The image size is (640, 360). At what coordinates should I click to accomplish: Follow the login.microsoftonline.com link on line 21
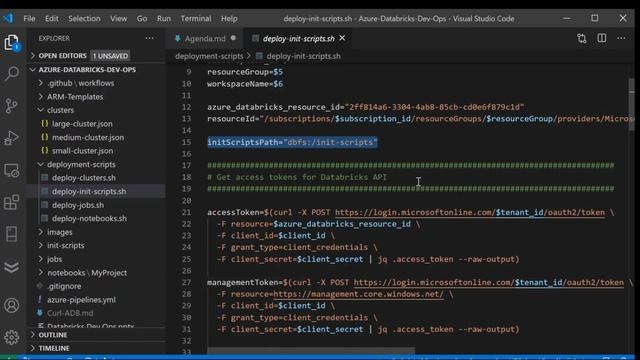point(470,212)
